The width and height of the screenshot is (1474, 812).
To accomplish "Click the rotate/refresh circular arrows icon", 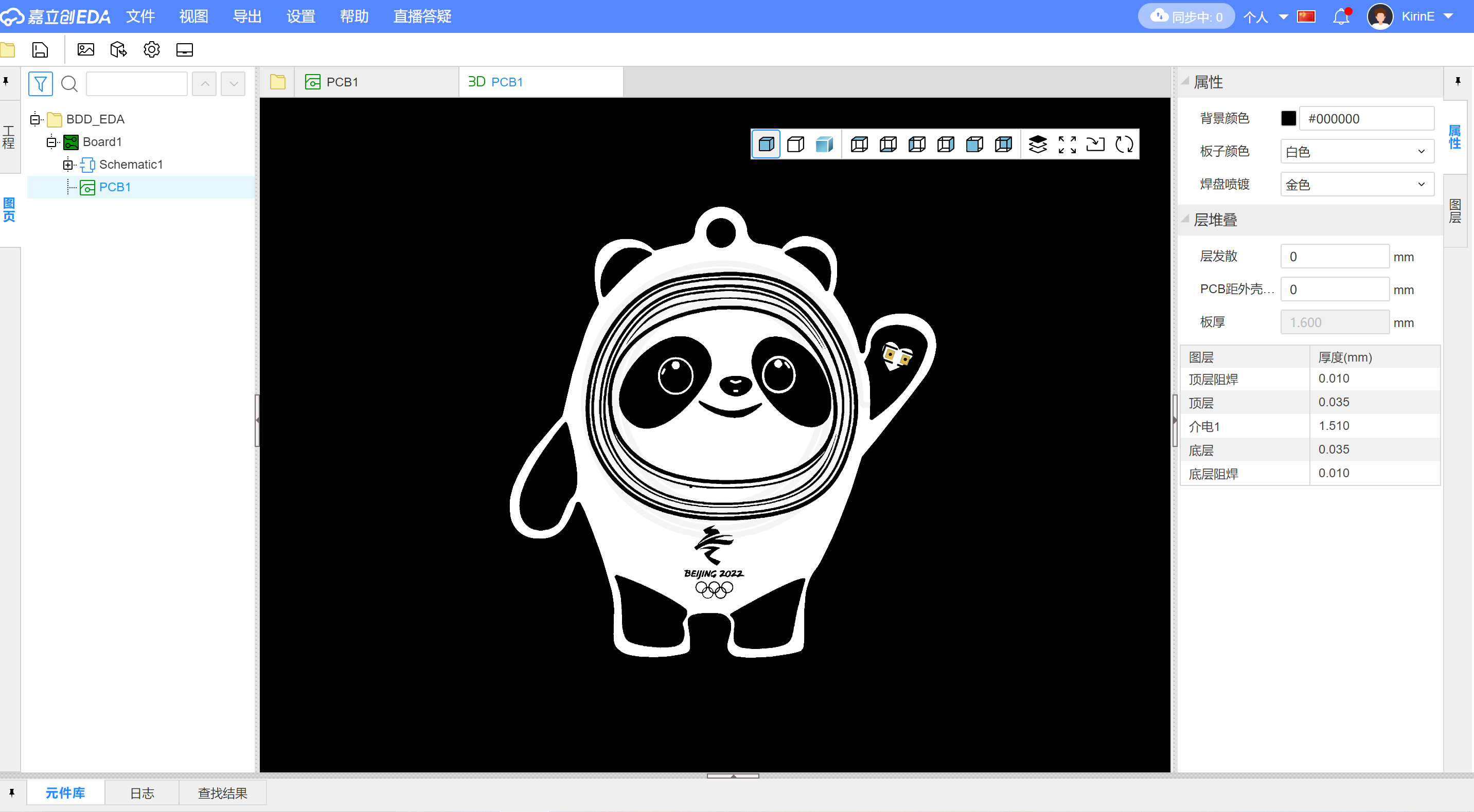I will click(1124, 144).
